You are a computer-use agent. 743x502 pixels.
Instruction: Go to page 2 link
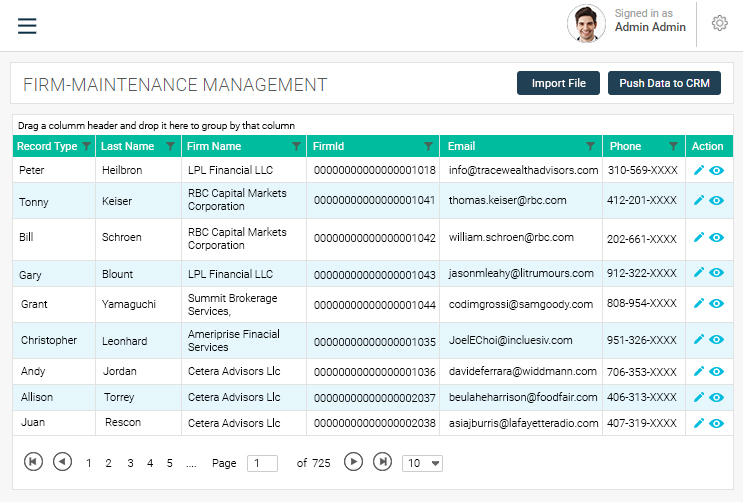pyautogui.click(x=109, y=463)
